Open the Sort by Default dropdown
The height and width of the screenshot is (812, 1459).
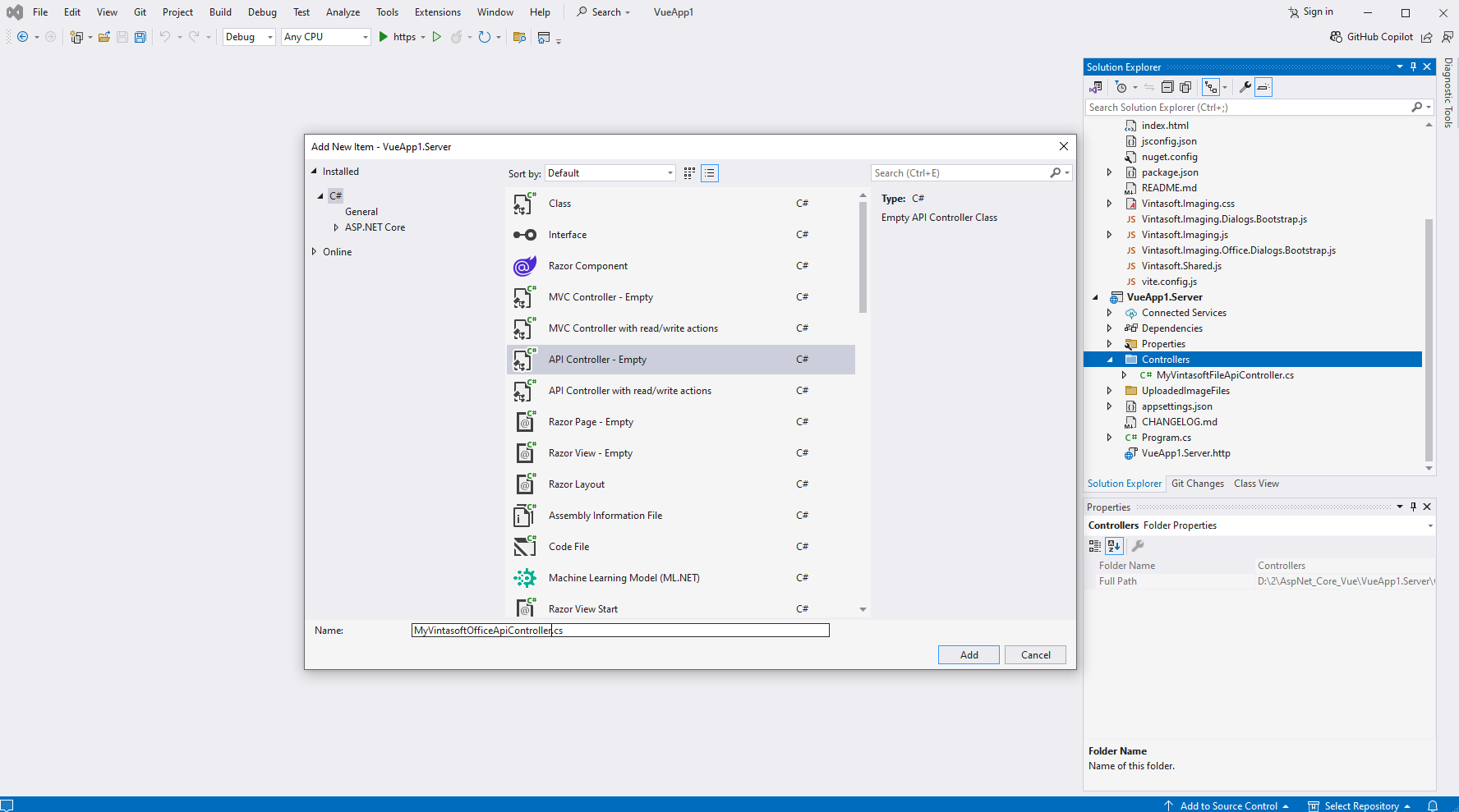(610, 173)
